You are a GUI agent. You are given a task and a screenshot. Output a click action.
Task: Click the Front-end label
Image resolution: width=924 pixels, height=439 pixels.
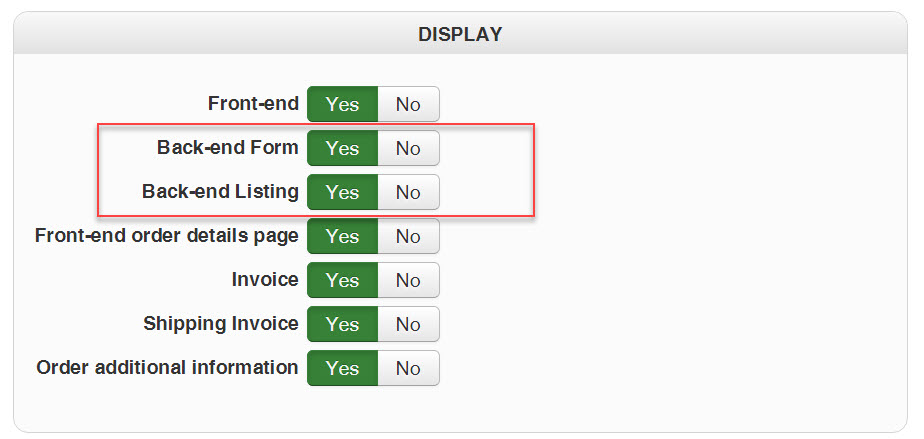253,103
